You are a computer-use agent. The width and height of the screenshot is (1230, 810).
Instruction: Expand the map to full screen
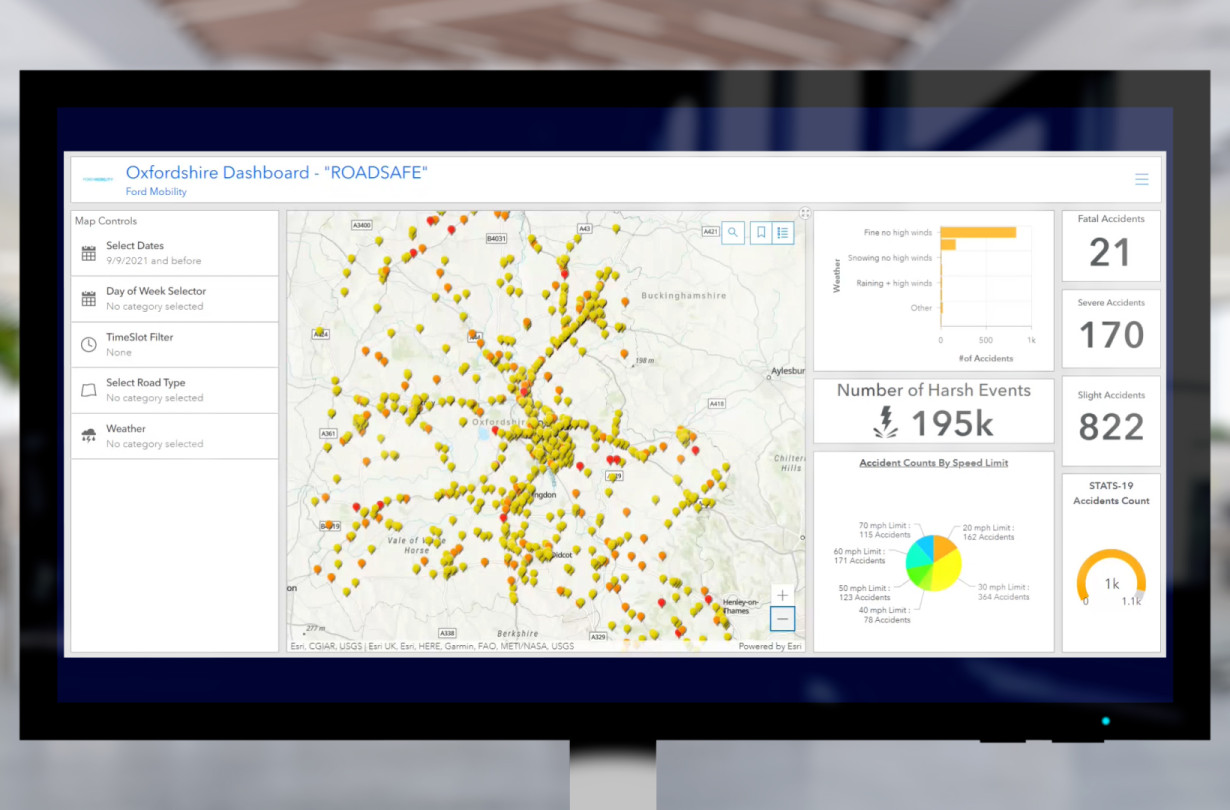tap(804, 213)
